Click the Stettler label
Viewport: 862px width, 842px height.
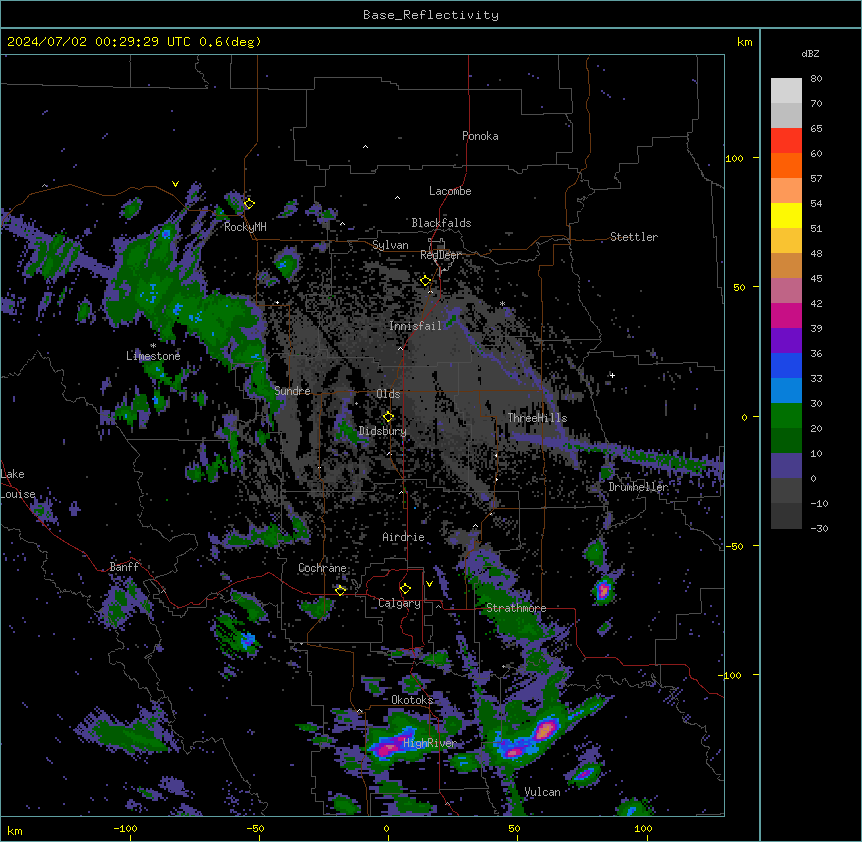tap(634, 237)
